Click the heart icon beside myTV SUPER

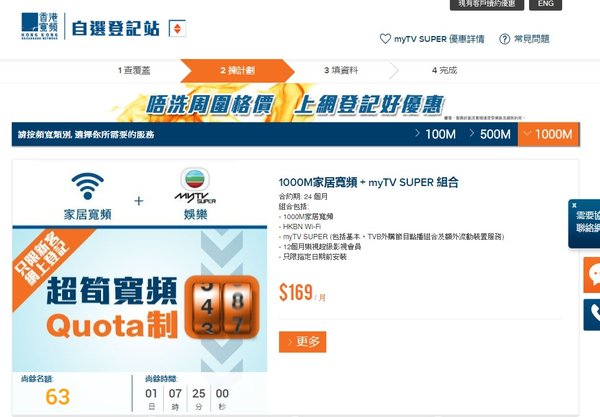tap(385, 39)
